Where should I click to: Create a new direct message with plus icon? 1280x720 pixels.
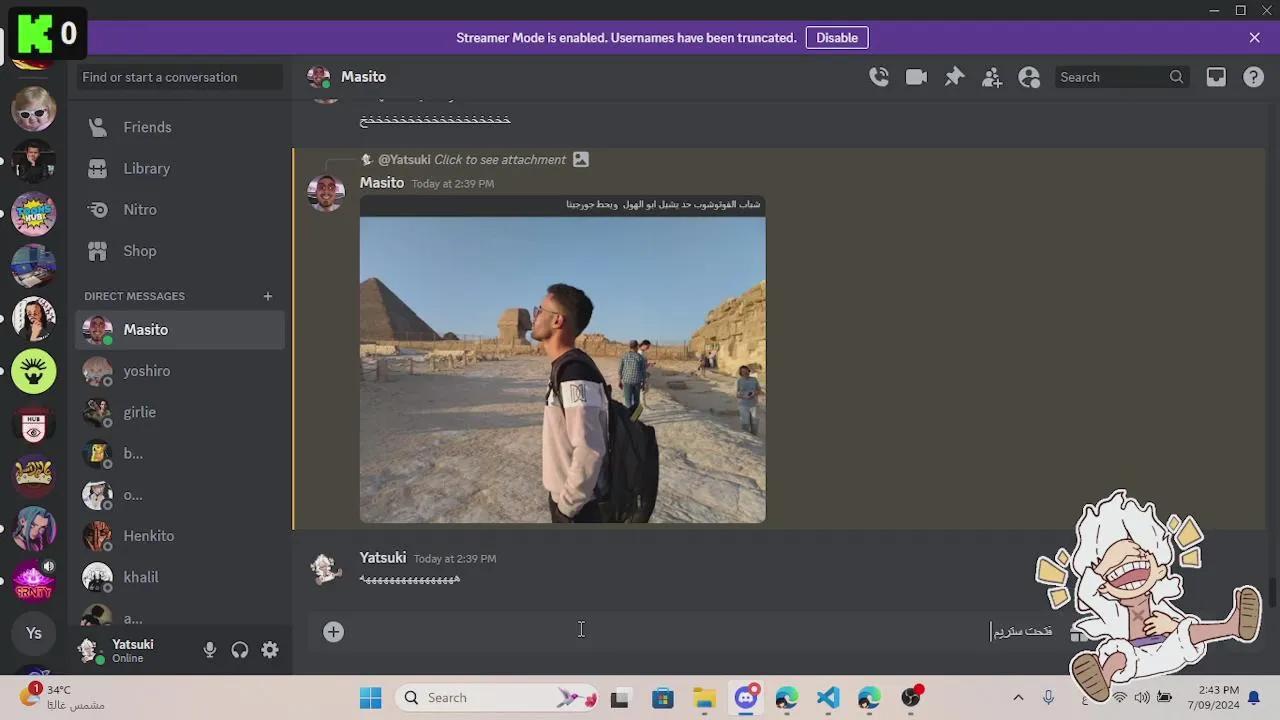click(268, 296)
